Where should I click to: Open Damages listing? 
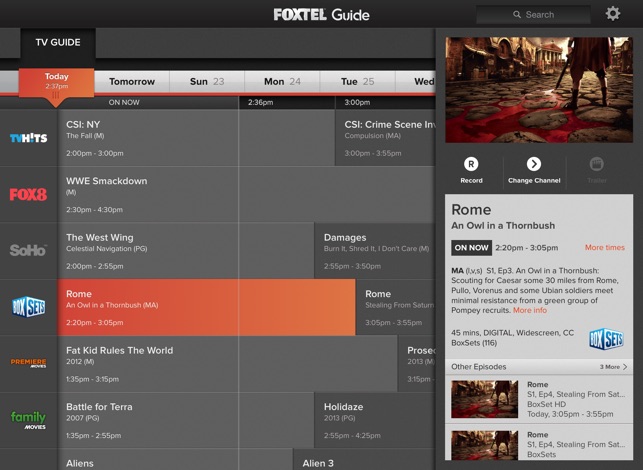click(x=375, y=251)
